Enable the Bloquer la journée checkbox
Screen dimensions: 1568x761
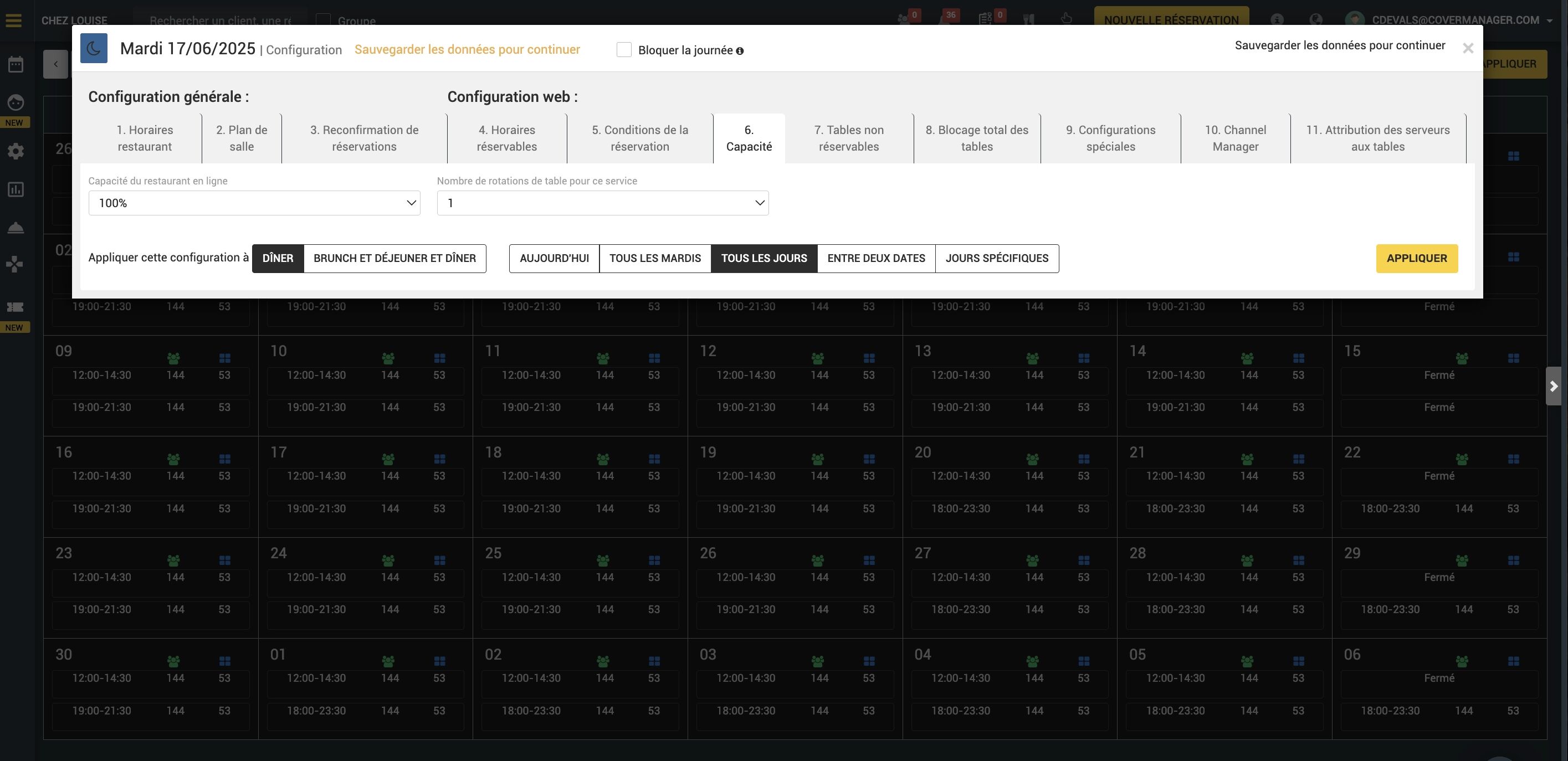pyautogui.click(x=623, y=50)
